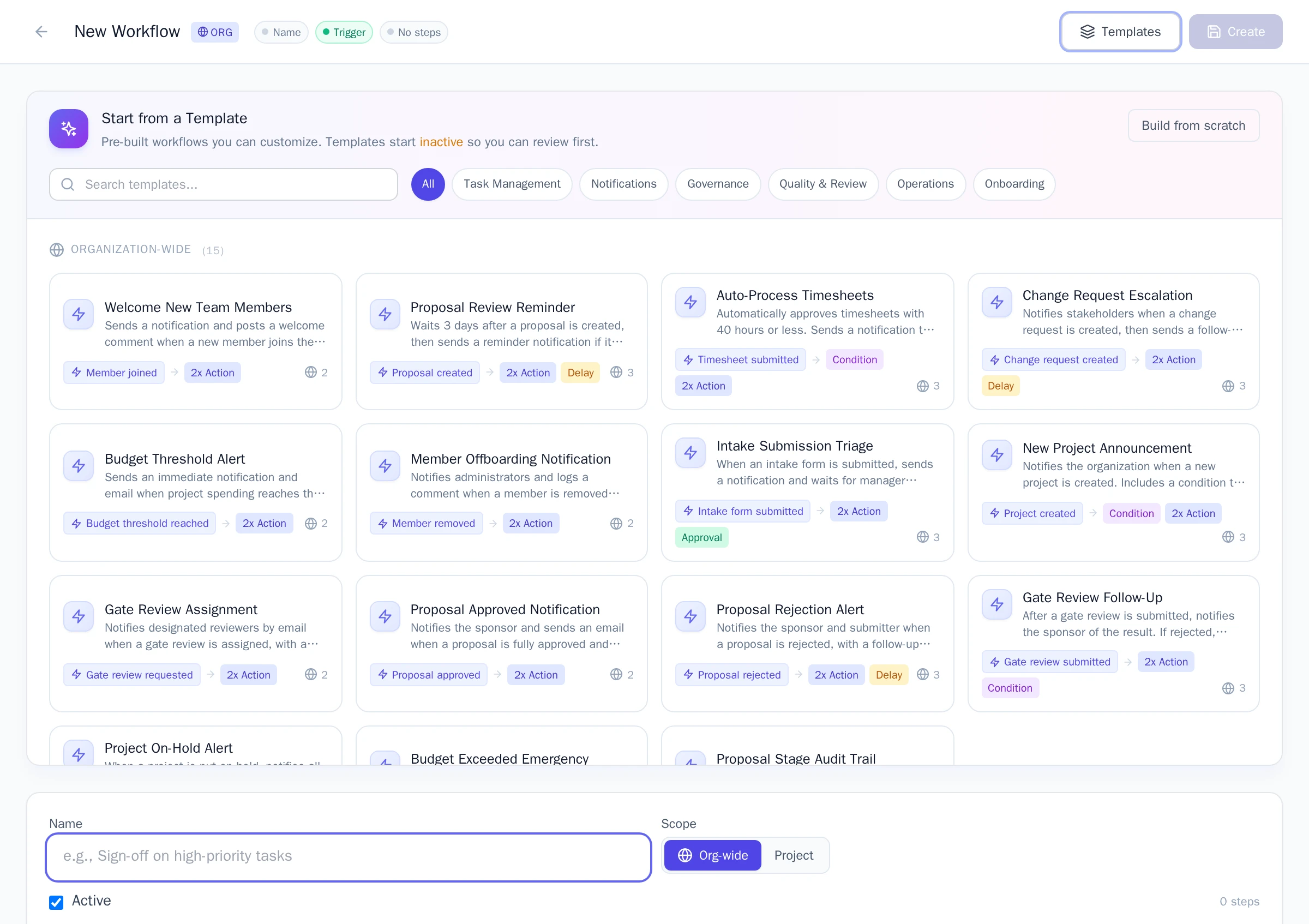Click the Gate review requested trigger chip
The width and height of the screenshot is (1309, 924).
point(131,675)
